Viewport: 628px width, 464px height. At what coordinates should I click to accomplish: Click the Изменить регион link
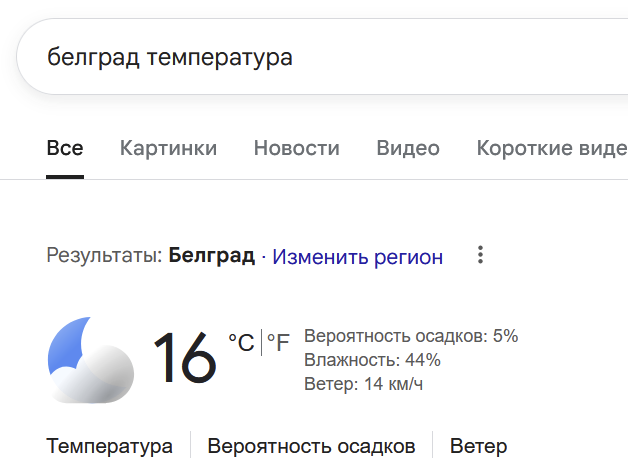tap(357, 257)
